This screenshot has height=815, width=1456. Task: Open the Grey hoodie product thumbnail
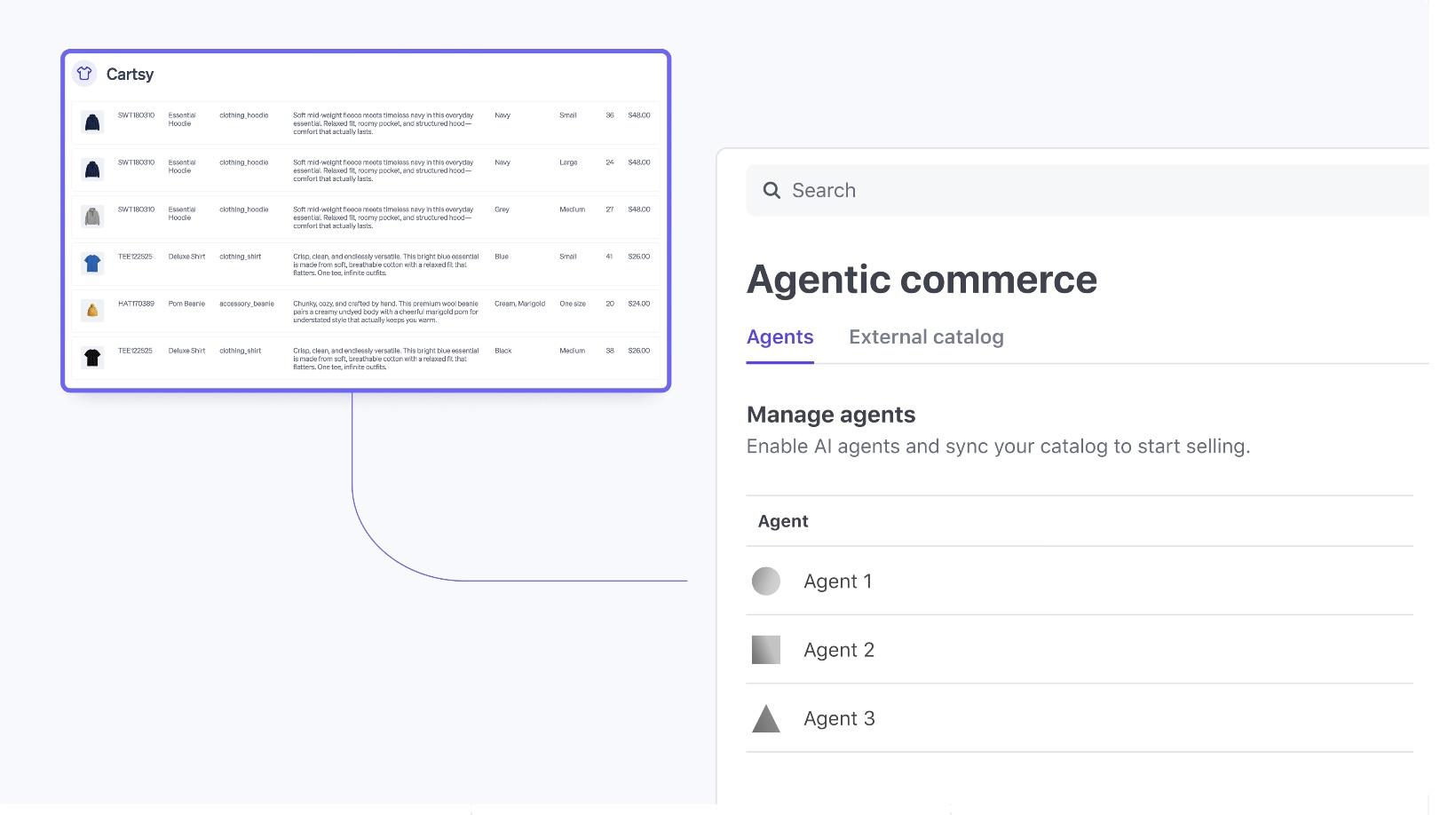click(x=92, y=216)
